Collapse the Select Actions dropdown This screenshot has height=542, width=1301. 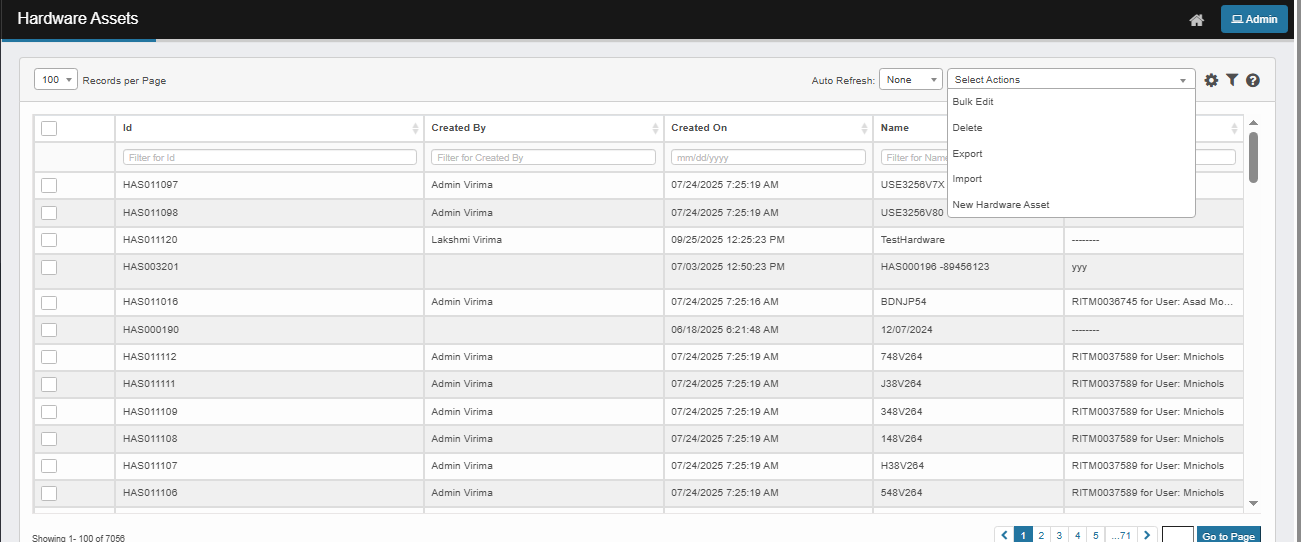point(1071,80)
